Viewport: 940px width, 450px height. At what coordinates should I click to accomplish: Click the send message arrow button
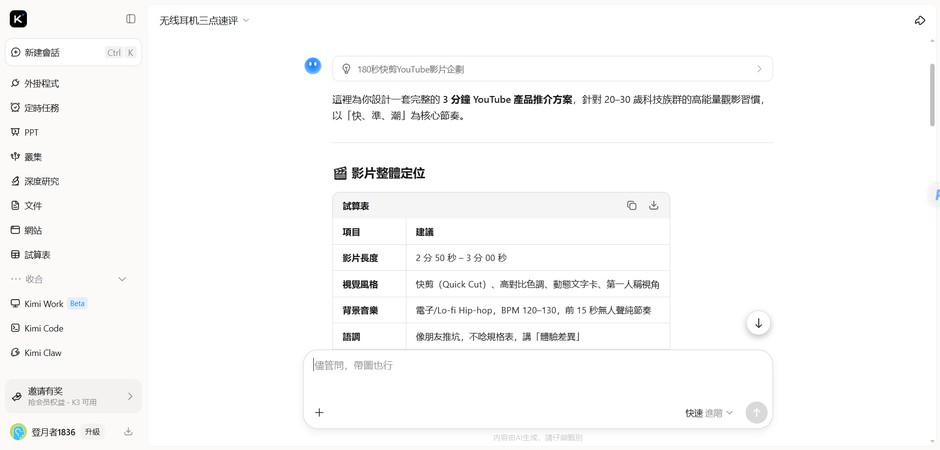pos(757,412)
